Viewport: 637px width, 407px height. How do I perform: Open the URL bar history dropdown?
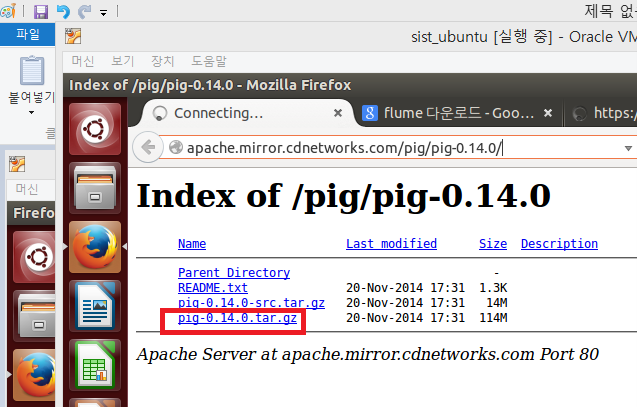[x=629, y=148]
